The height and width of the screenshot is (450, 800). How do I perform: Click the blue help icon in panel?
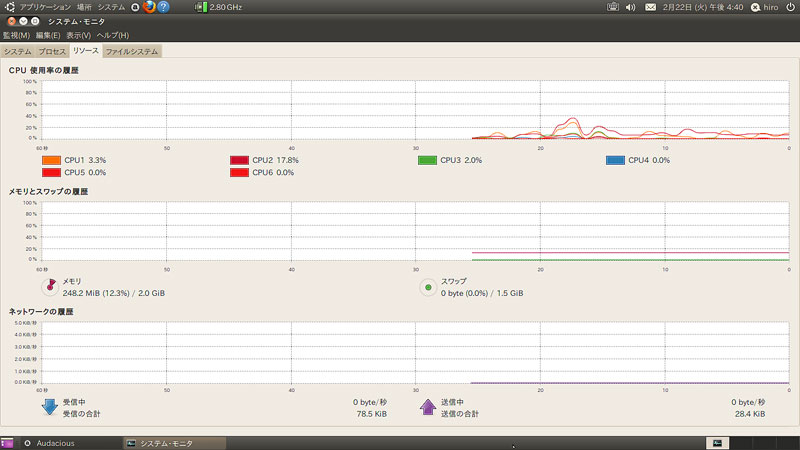[163, 7]
